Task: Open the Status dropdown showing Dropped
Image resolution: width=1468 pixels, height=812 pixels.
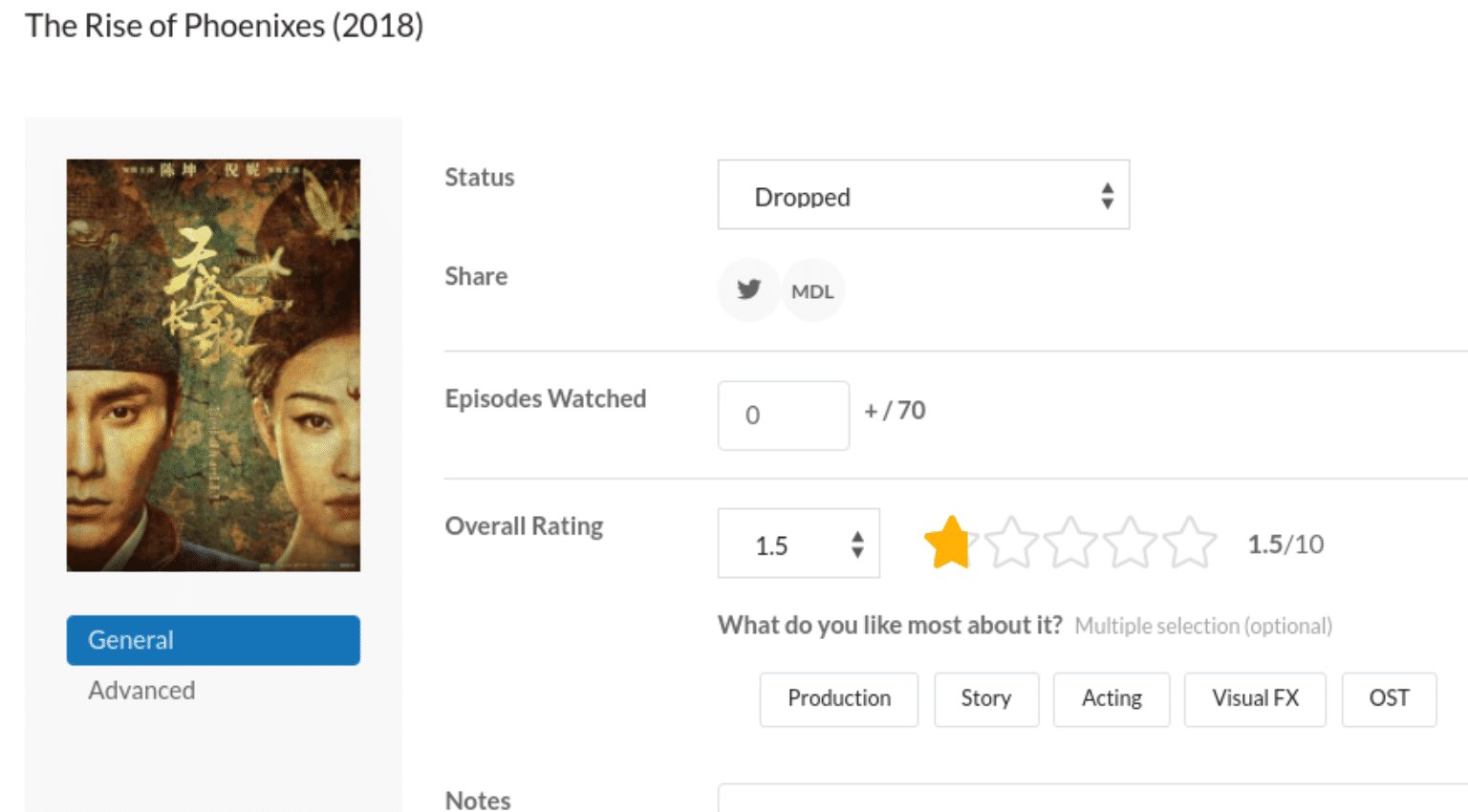Action: 922,195
